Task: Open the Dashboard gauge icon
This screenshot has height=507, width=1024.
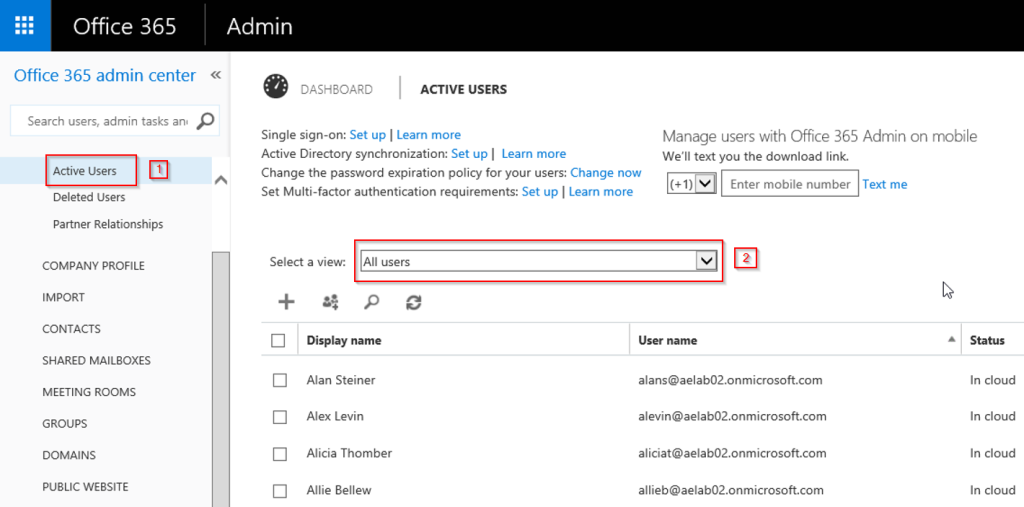Action: [x=276, y=87]
